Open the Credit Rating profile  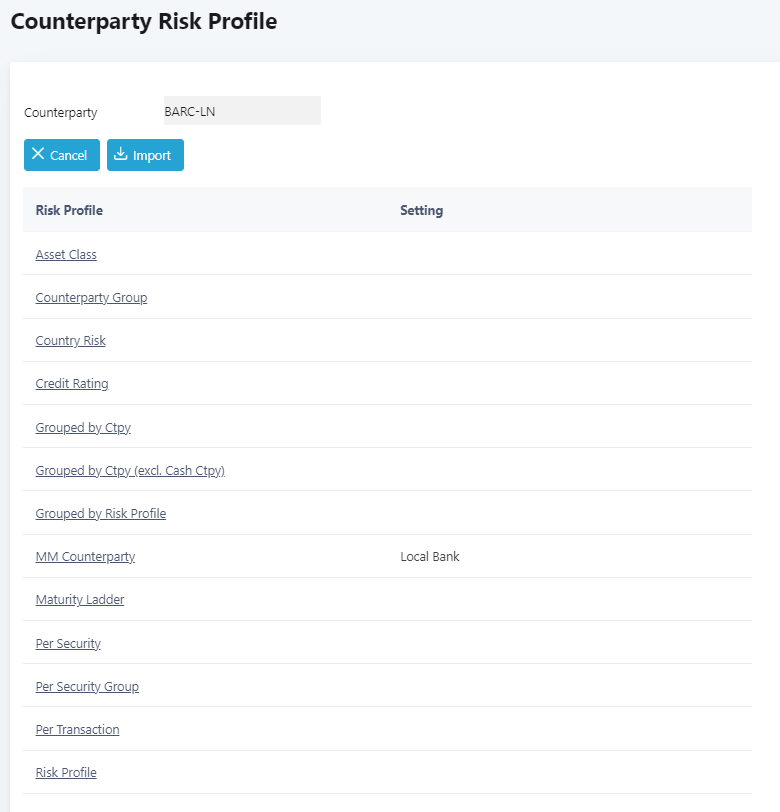tap(72, 384)
